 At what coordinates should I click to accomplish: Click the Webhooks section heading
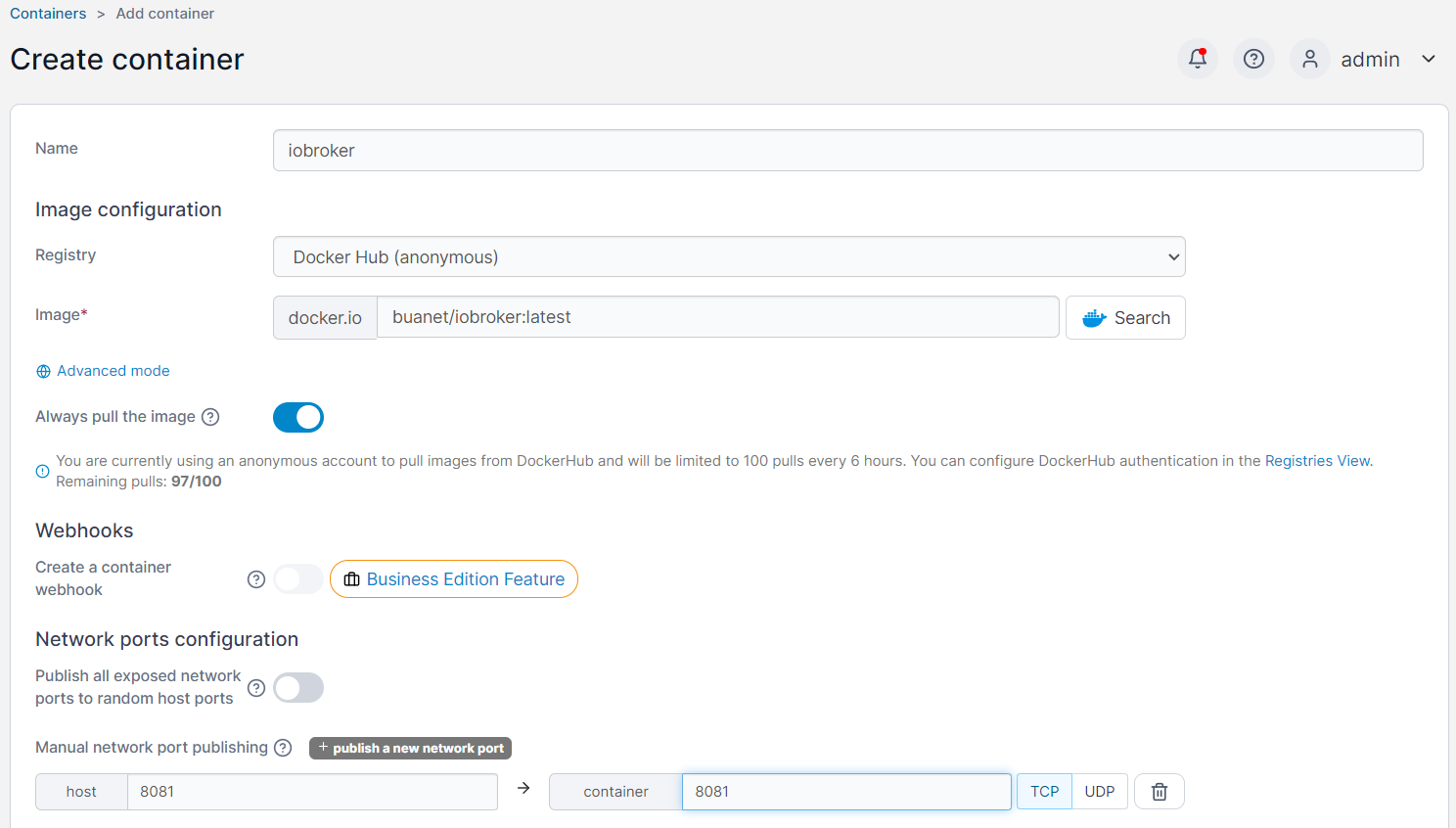pos(84,530)
